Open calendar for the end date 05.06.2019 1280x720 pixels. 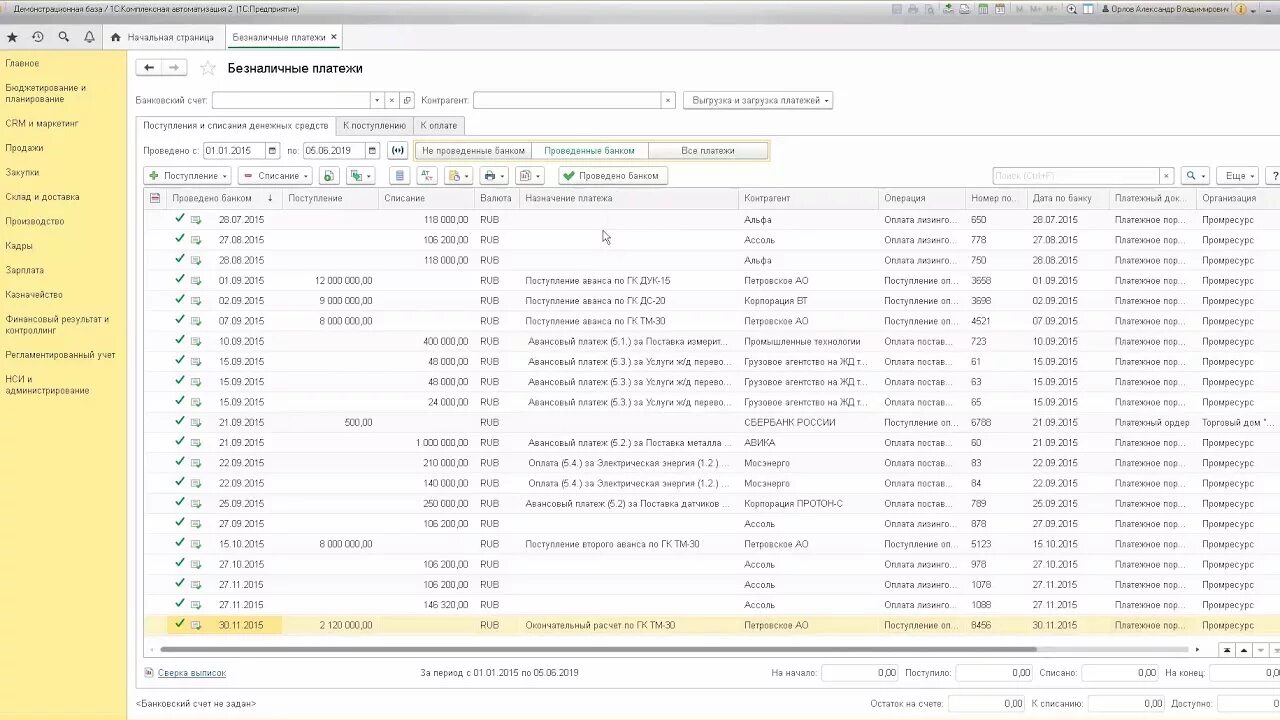click(x=372, y=150)
